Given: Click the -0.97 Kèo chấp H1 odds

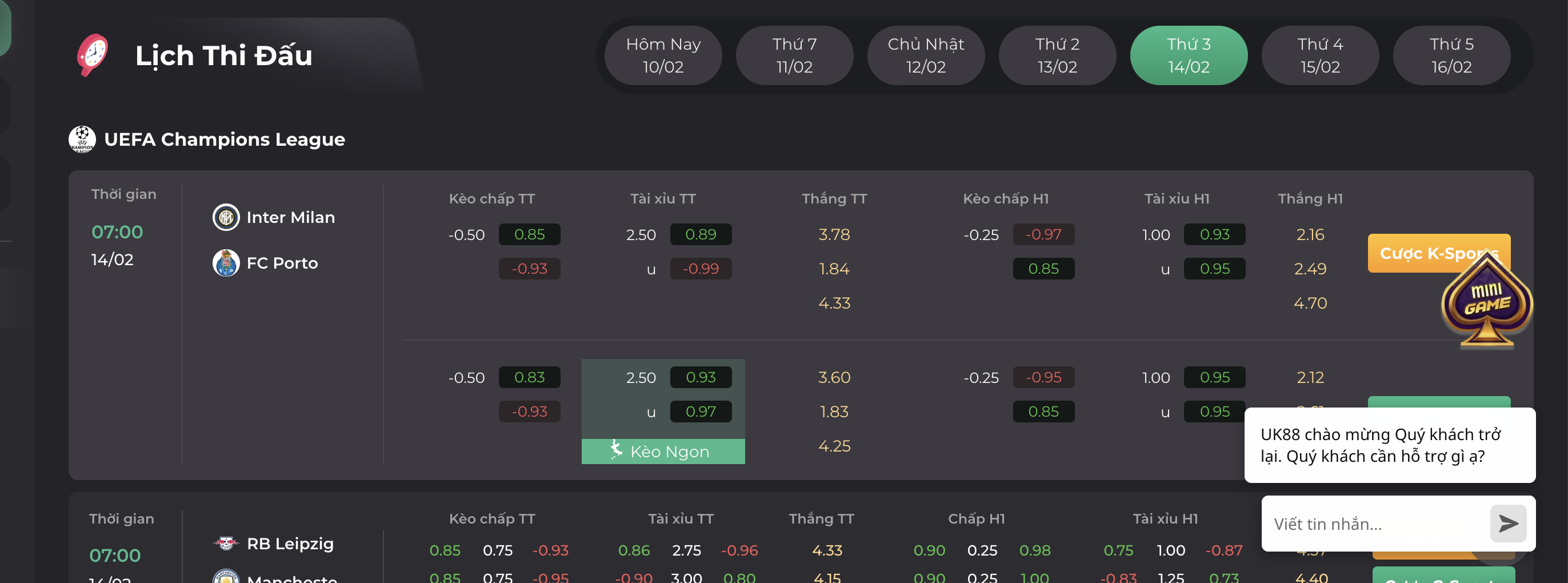Looking at the screenshot, I should 1043,234.
